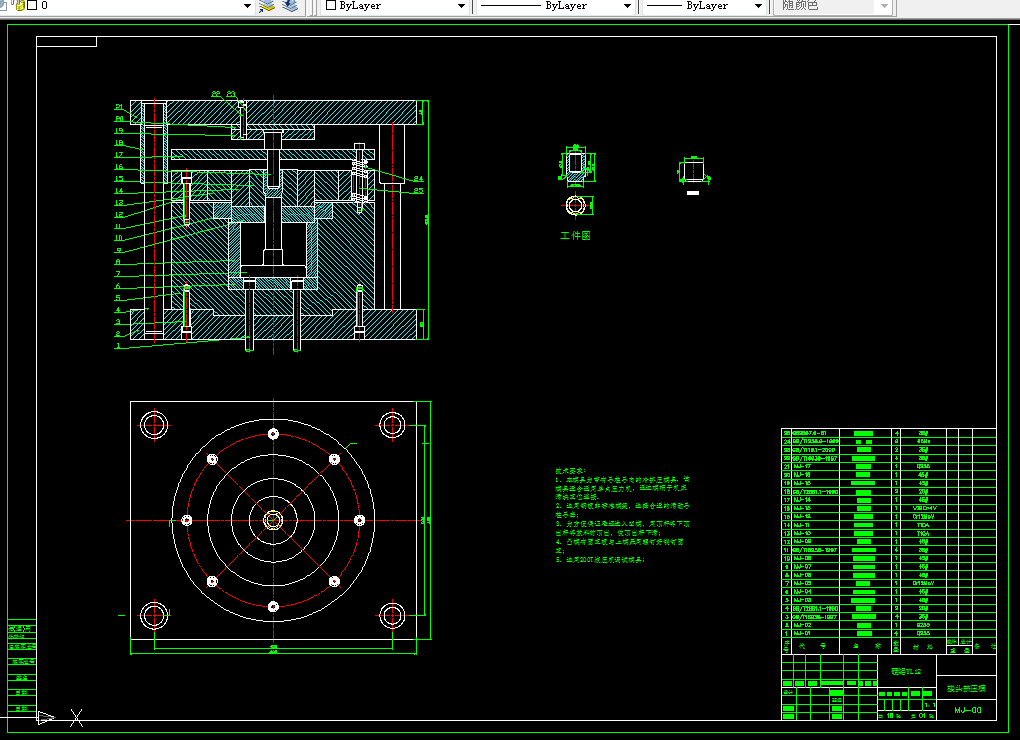Select the MJ-00 title block cell
This screenshot has height=740, width=1020.
click(x=967, y=709)
